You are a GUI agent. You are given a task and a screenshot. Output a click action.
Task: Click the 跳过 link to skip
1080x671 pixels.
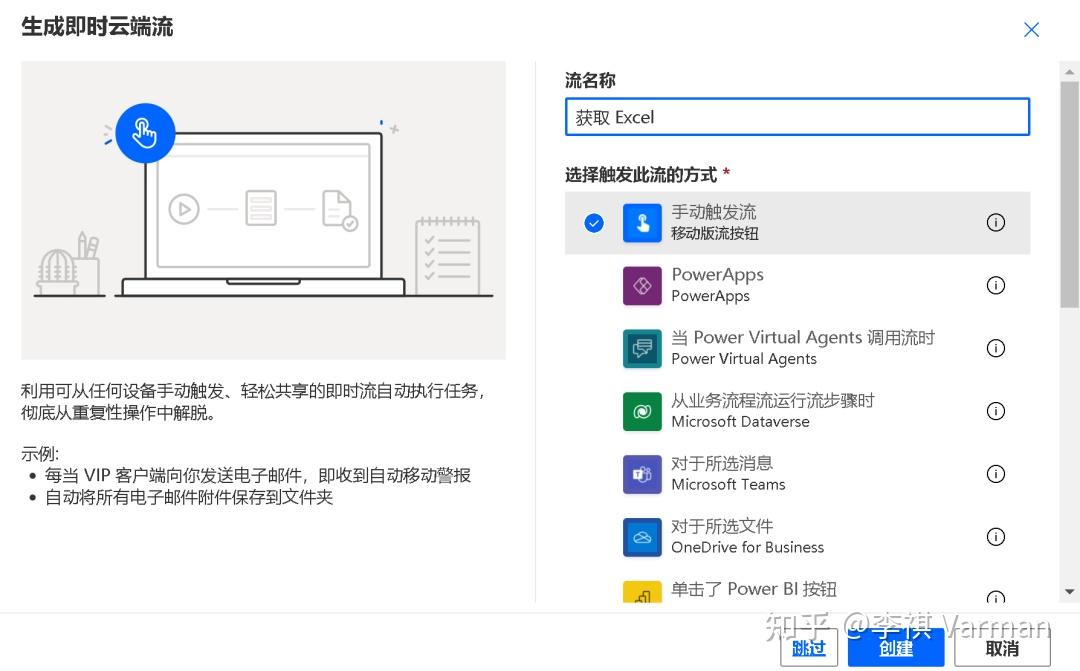pyautogui.click(x=808, y=648)
